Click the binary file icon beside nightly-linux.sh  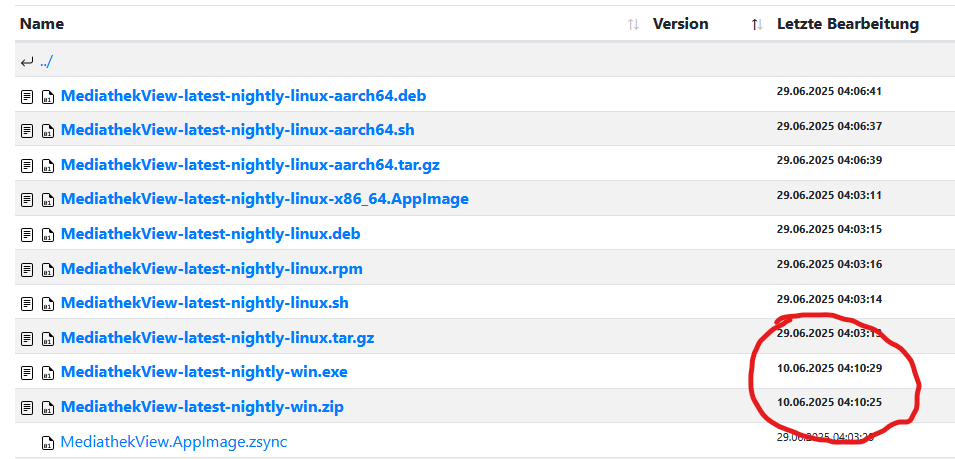(x=47, y=303)
